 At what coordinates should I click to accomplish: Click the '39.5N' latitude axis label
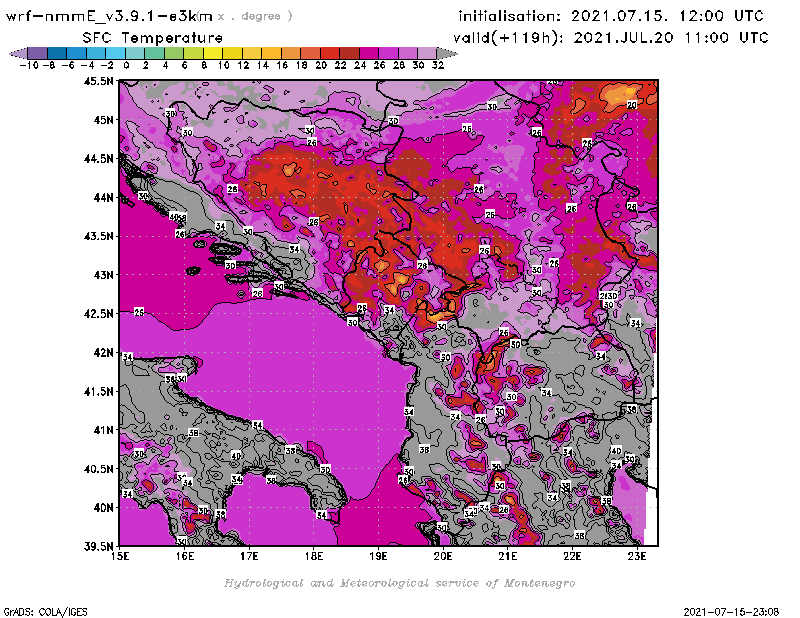[99, 547]
